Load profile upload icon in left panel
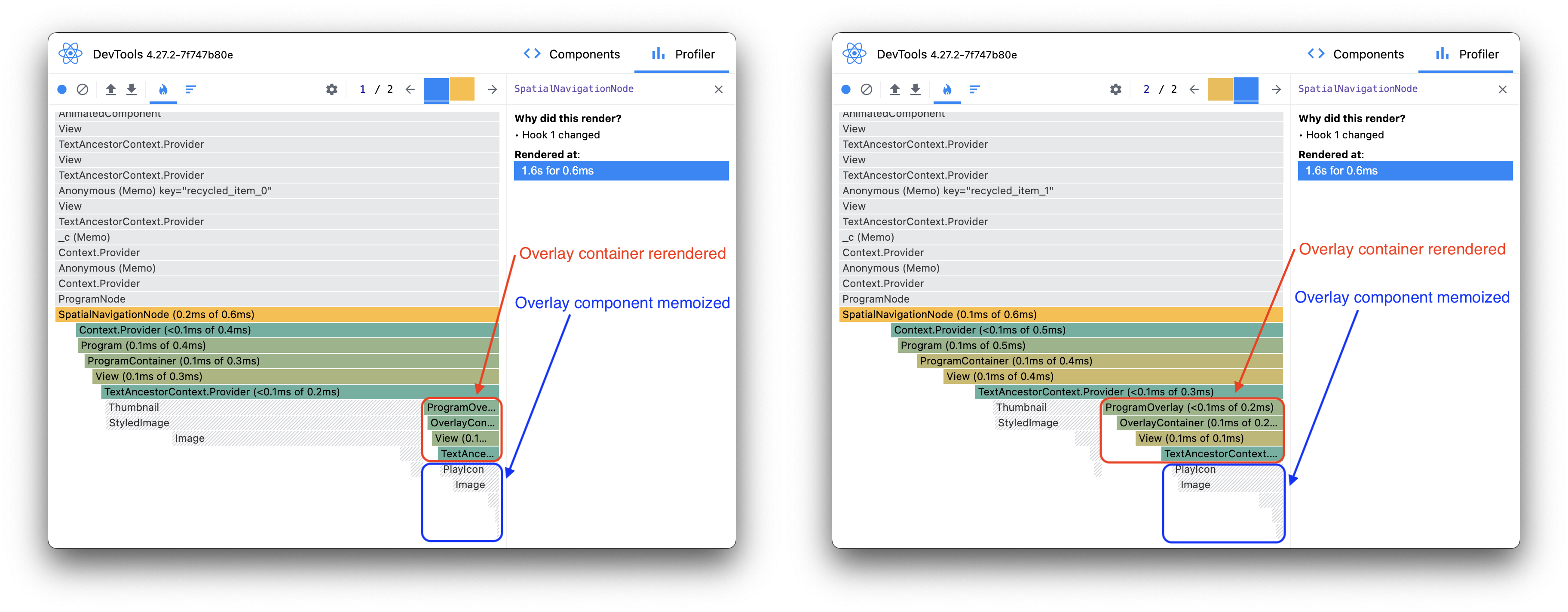This screenshot has width=1568, height=612. (111, 89)
